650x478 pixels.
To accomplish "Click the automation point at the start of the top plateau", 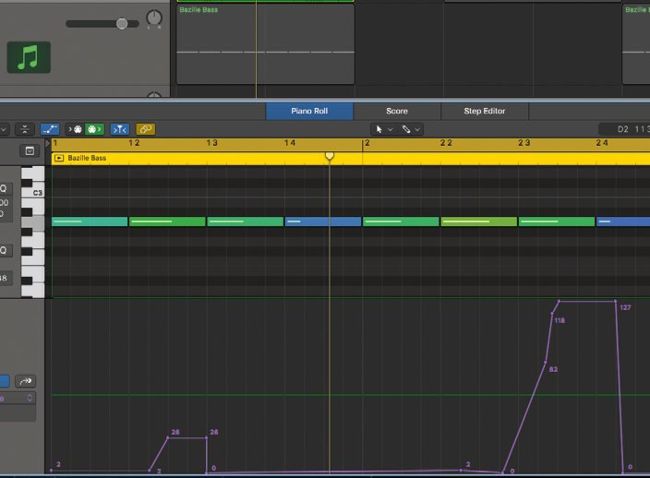I will click(559, 301).
